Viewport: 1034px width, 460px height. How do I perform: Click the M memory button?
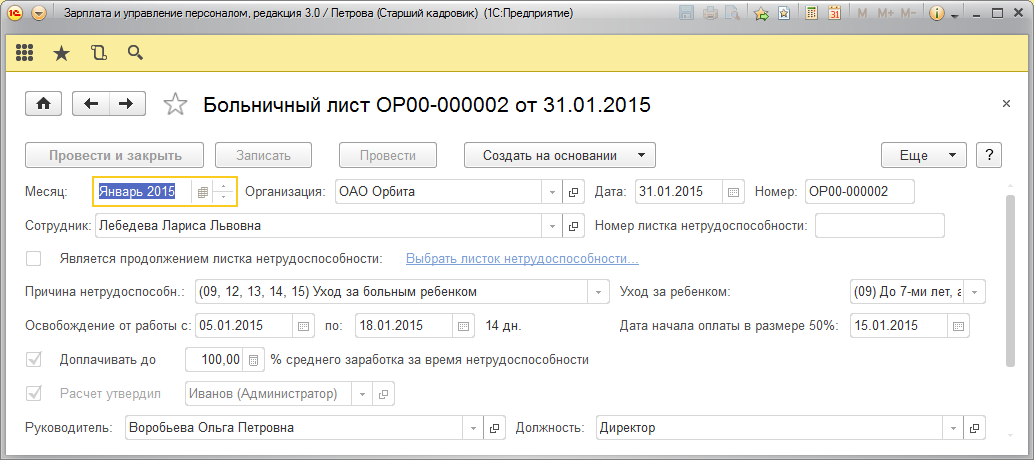point(862,13)
